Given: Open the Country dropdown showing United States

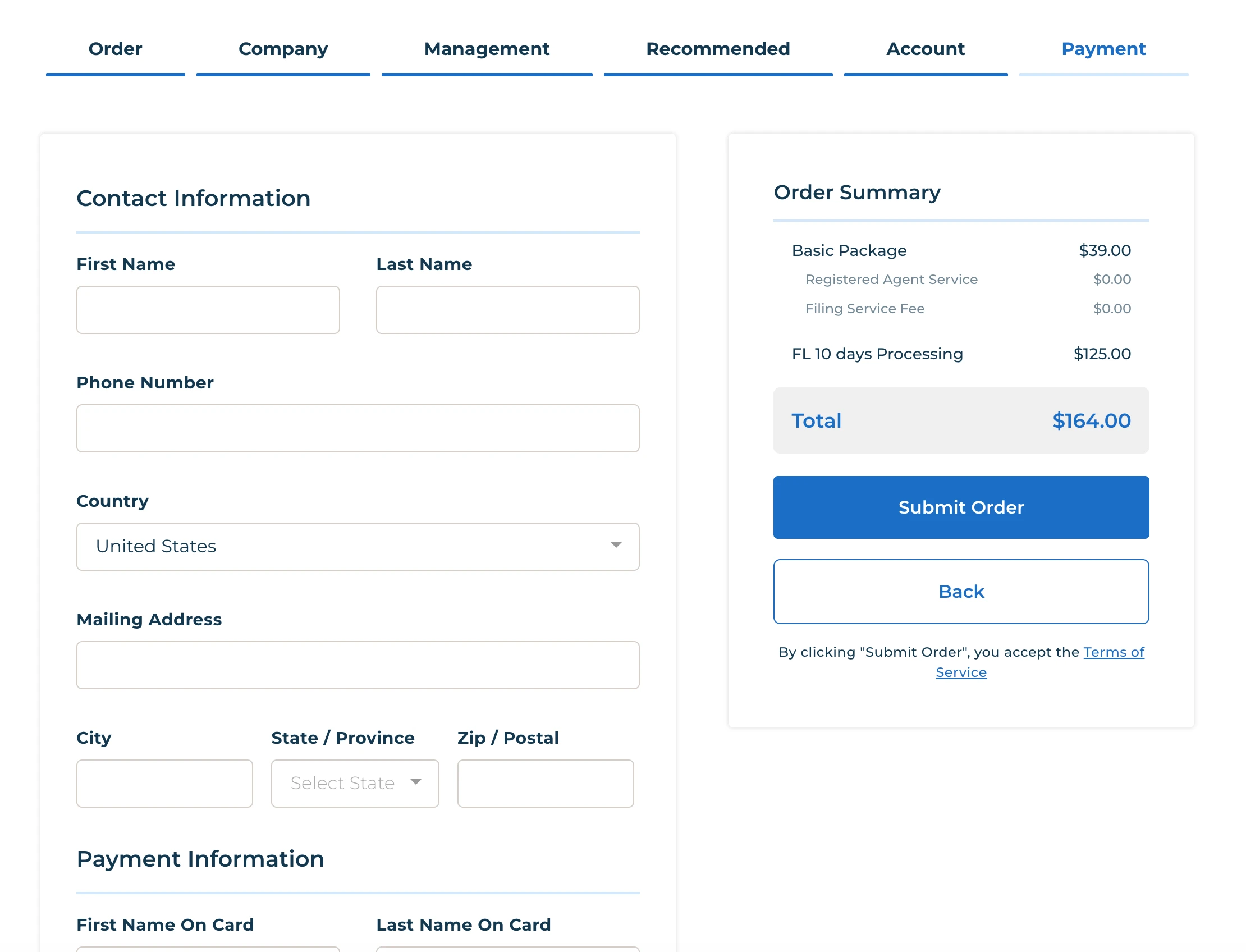Looking at the screenshot, I should tap(357, 546).
